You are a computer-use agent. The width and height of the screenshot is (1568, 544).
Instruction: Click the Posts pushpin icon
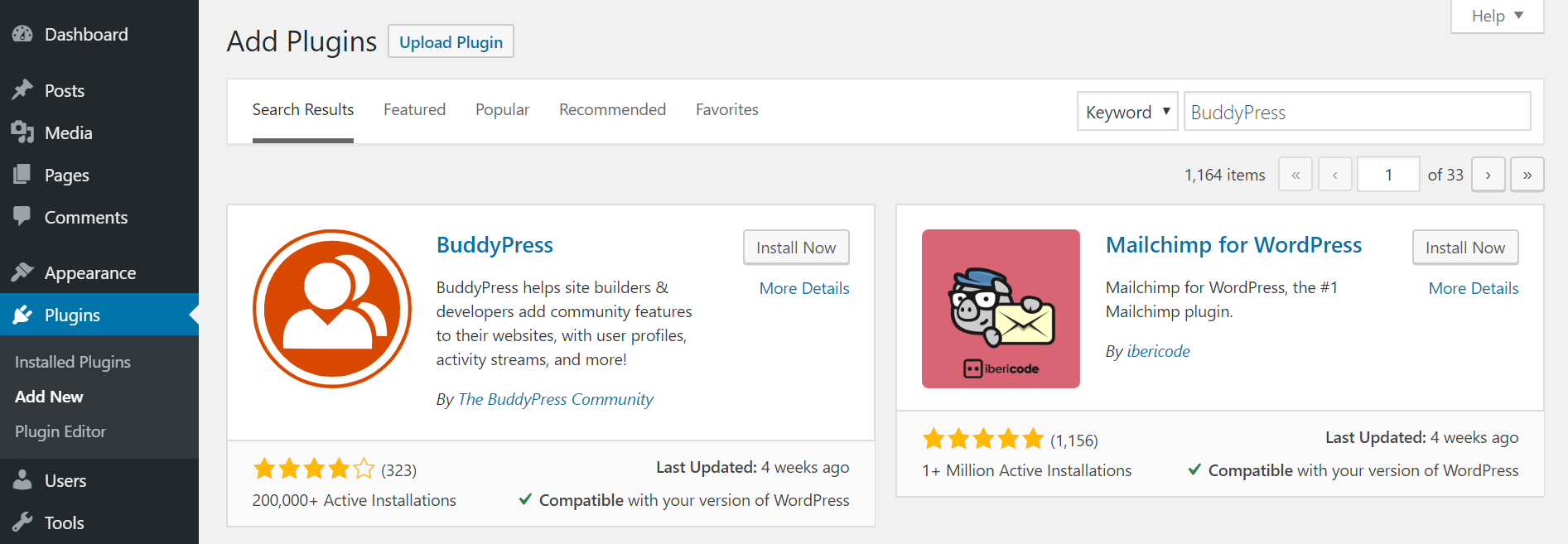coord(22,89)
